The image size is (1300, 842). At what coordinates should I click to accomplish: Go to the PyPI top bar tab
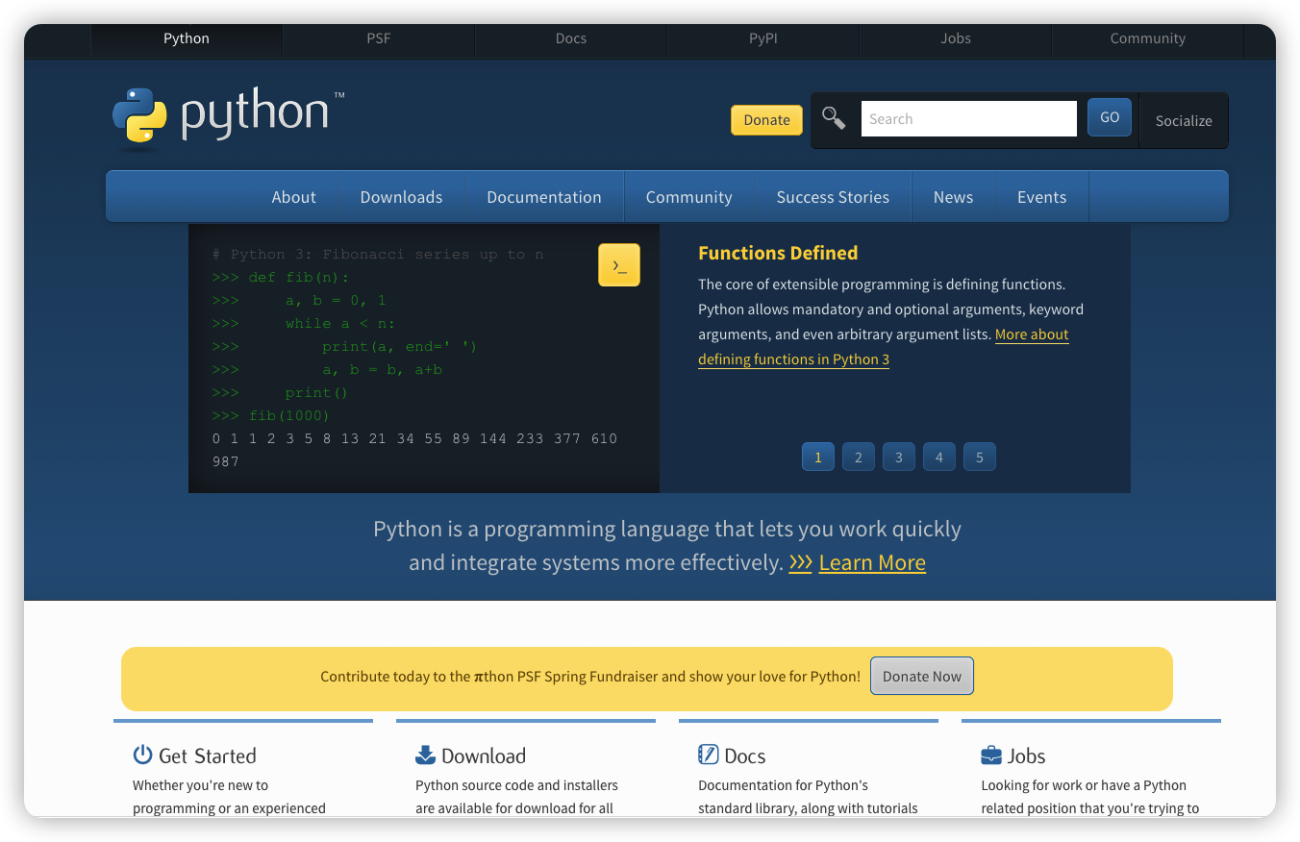[763, 39]
